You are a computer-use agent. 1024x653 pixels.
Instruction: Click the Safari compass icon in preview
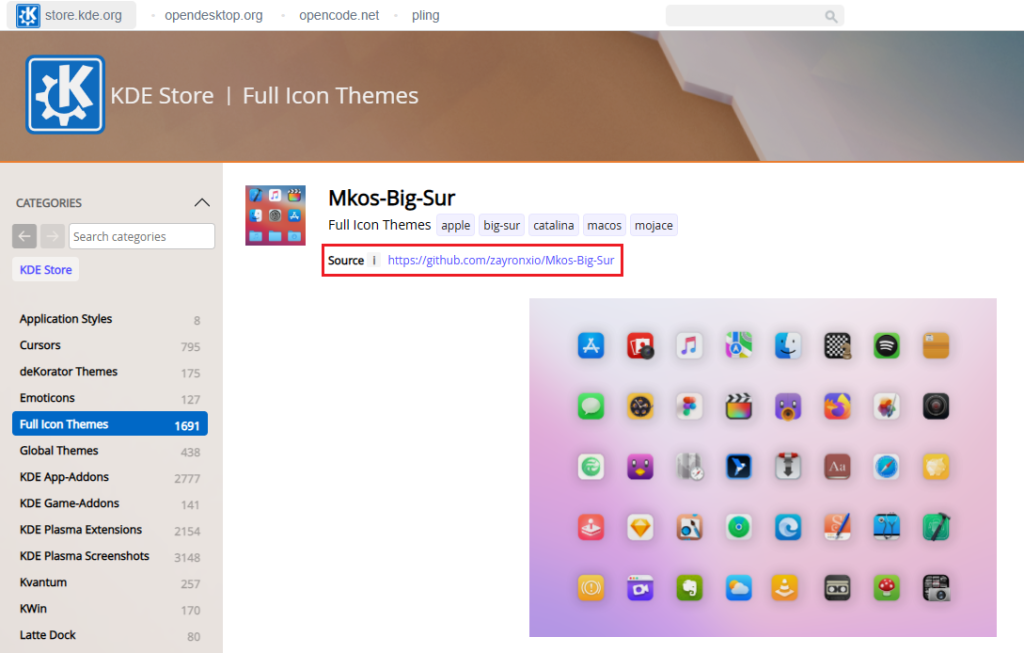pyautogui.click(x=886, y=467)
